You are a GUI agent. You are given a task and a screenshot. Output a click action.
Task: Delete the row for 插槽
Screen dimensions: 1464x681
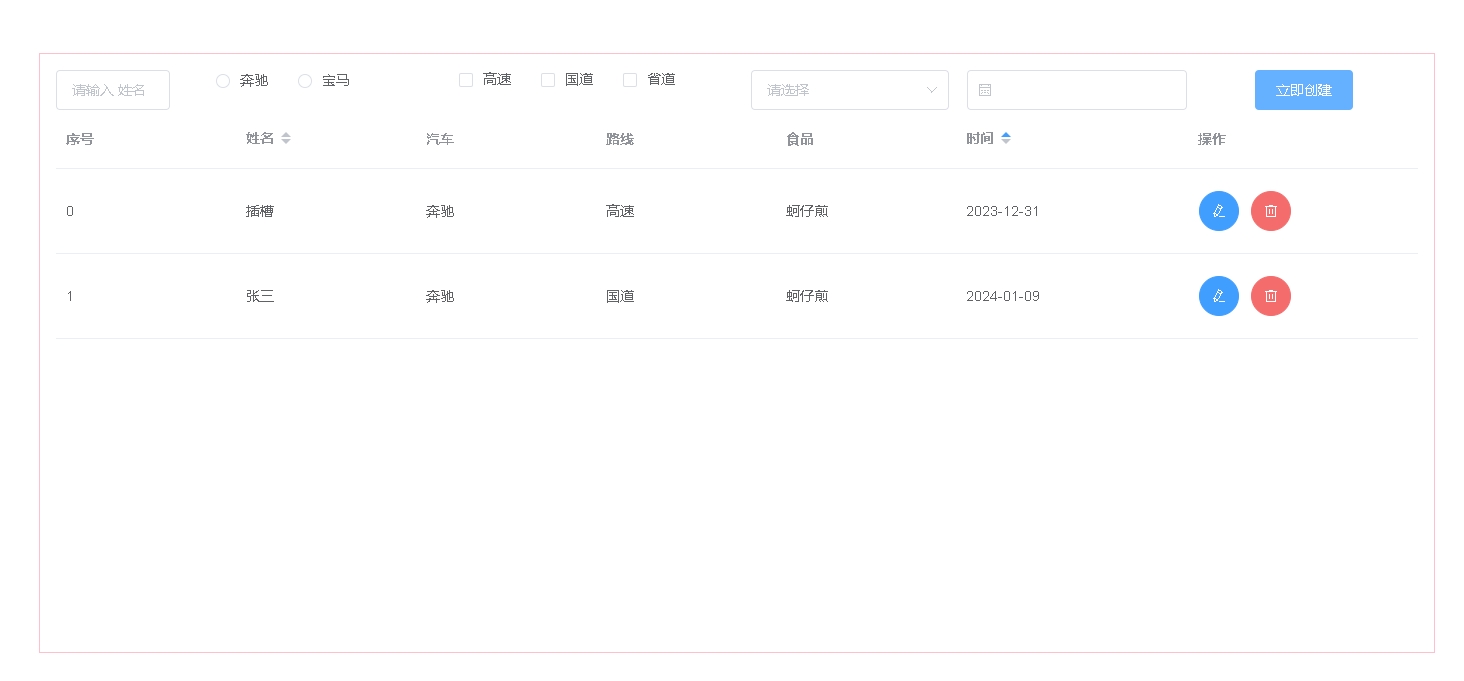[1270, 211]
